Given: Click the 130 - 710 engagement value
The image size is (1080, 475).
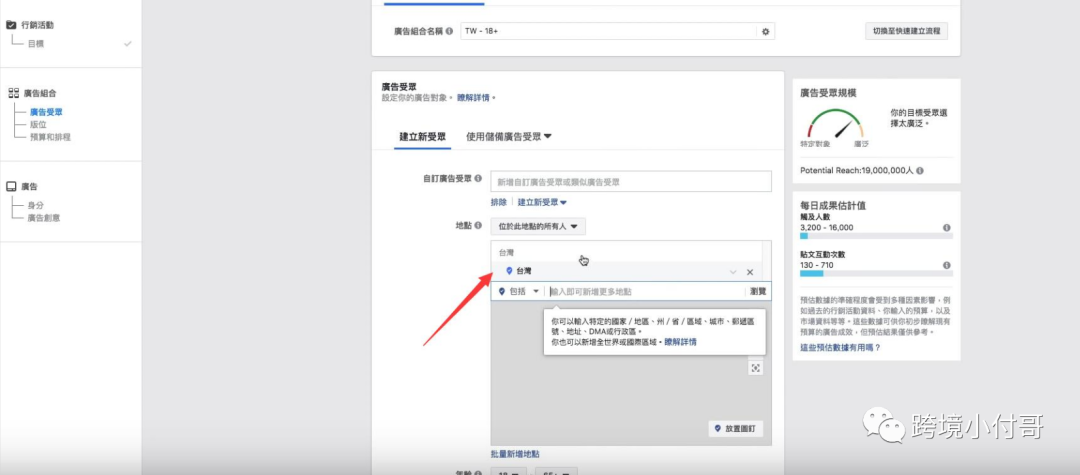Looking at the screenshot, I should 817,265.
